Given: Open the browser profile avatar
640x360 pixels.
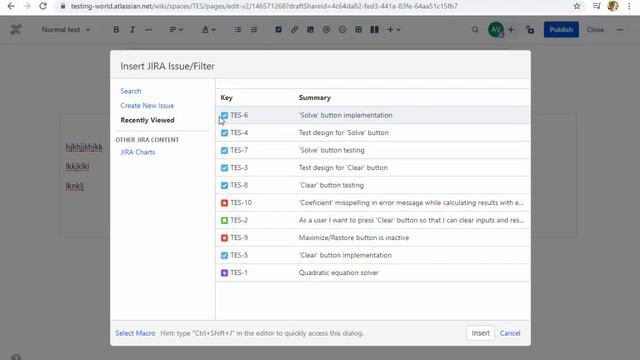Looking at the screenshot, I should 613,6.
